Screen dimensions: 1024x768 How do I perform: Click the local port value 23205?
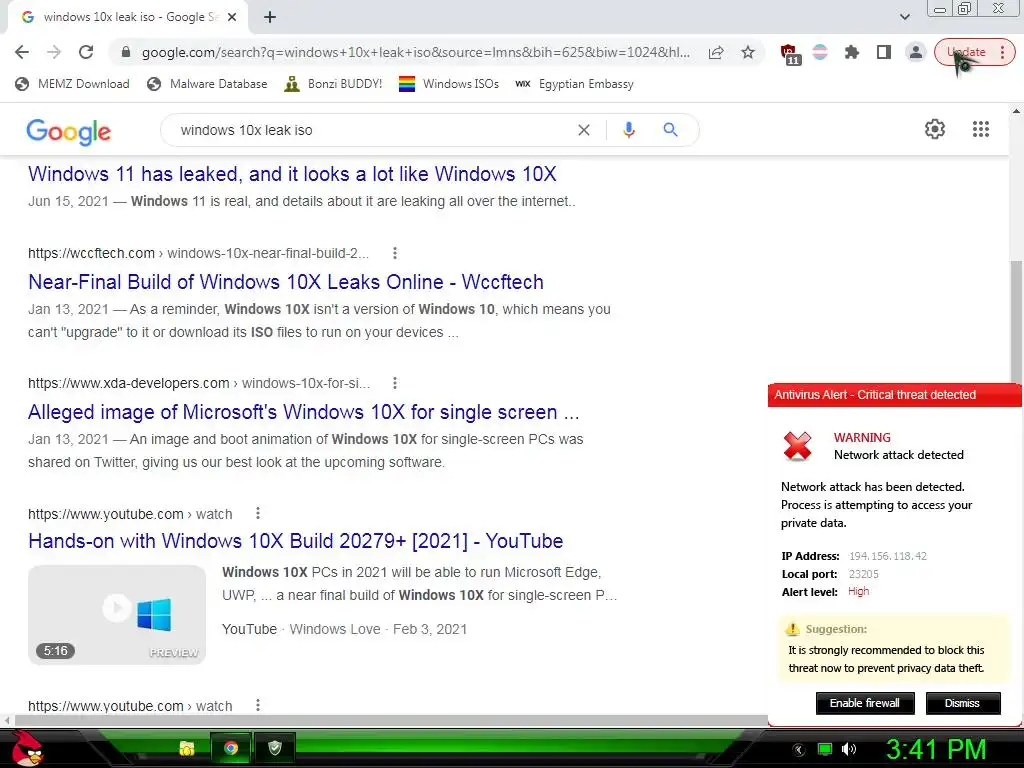pyautogui.click(x=863, y=574)
